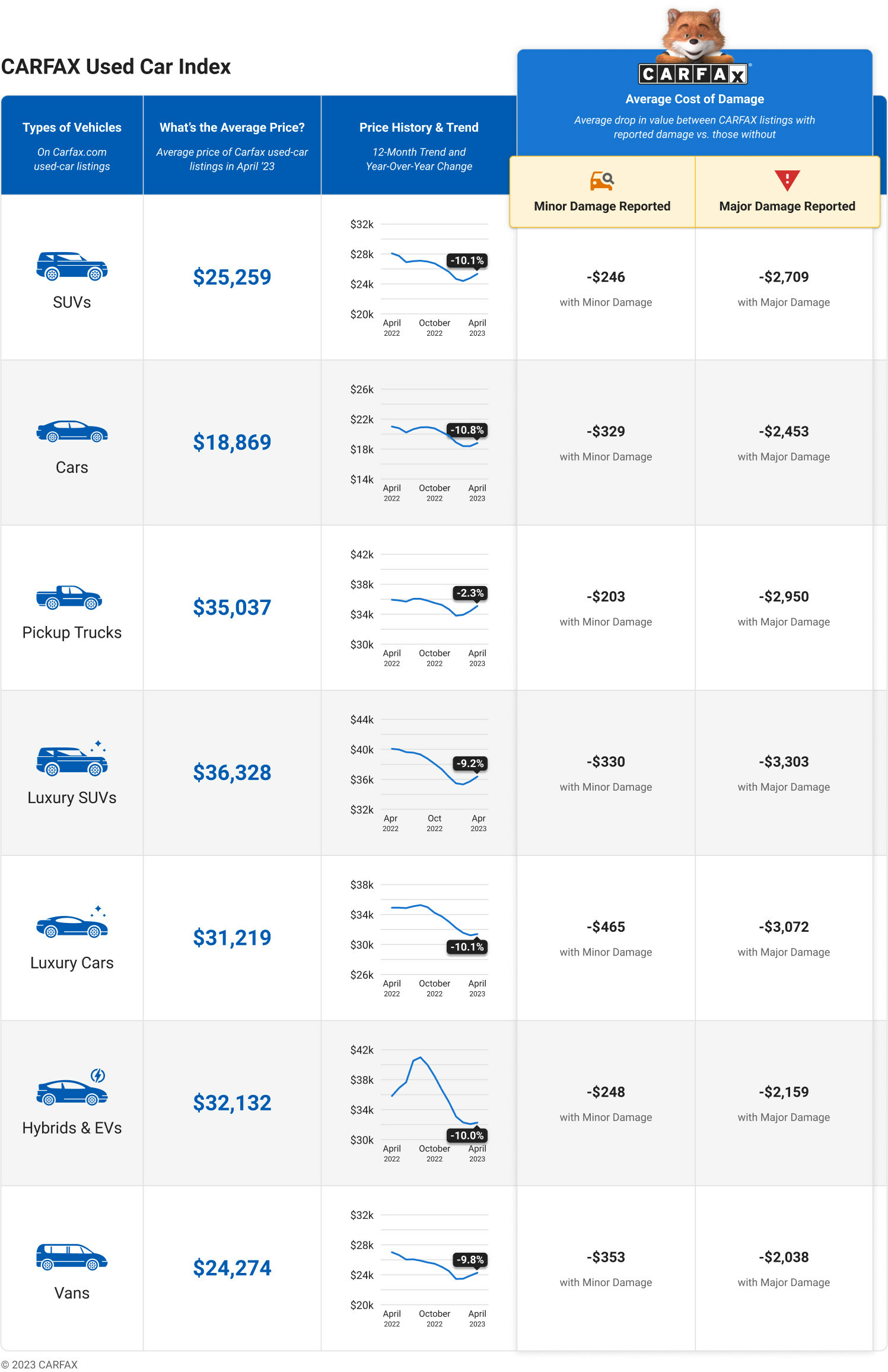The width and height of the screenshot is (888, 1372).
Task: Click the Cars sedan icon
Action: pyautogui.click(x=72, y=431)
